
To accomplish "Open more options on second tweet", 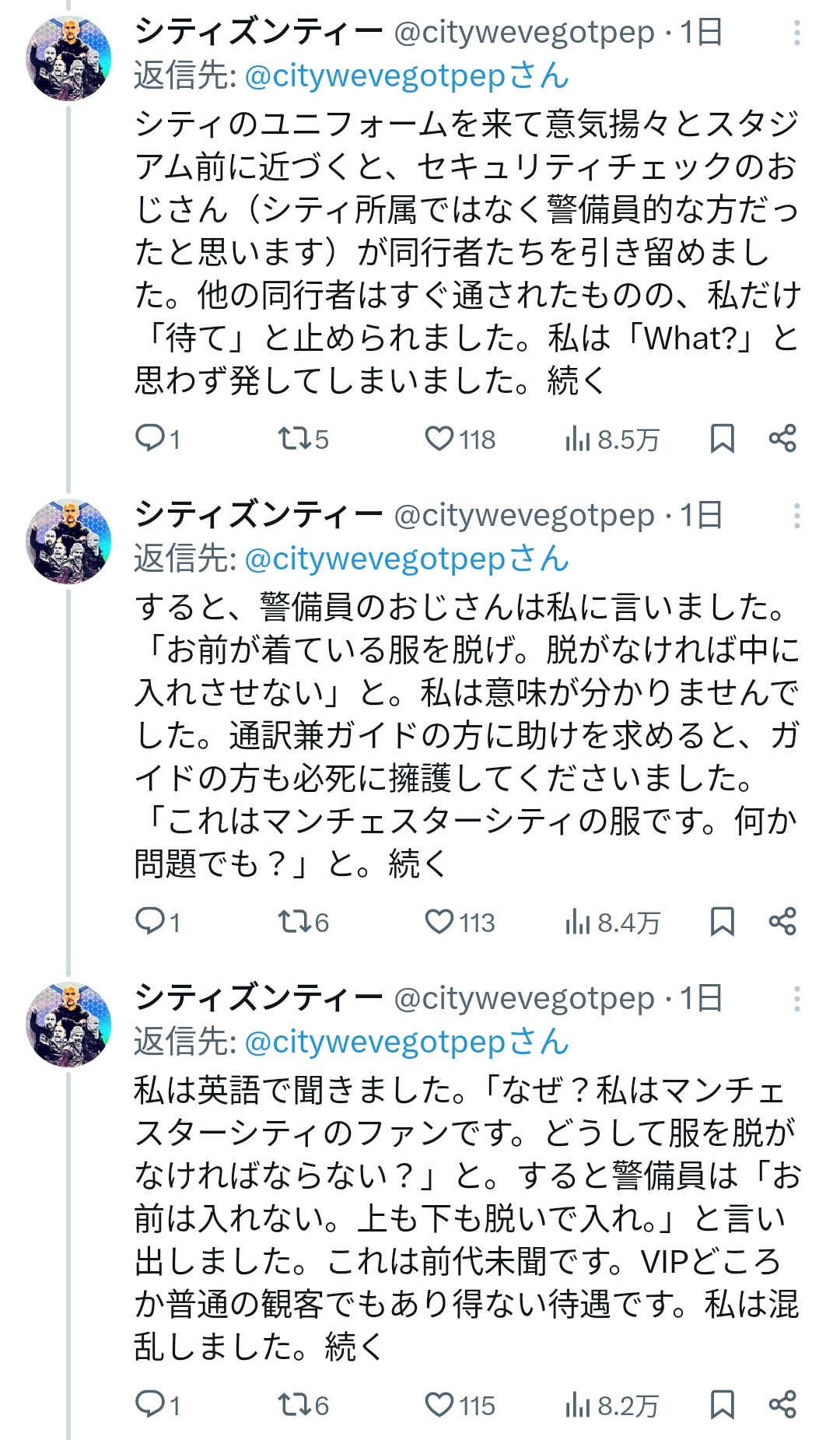I will tap(797, 517).
